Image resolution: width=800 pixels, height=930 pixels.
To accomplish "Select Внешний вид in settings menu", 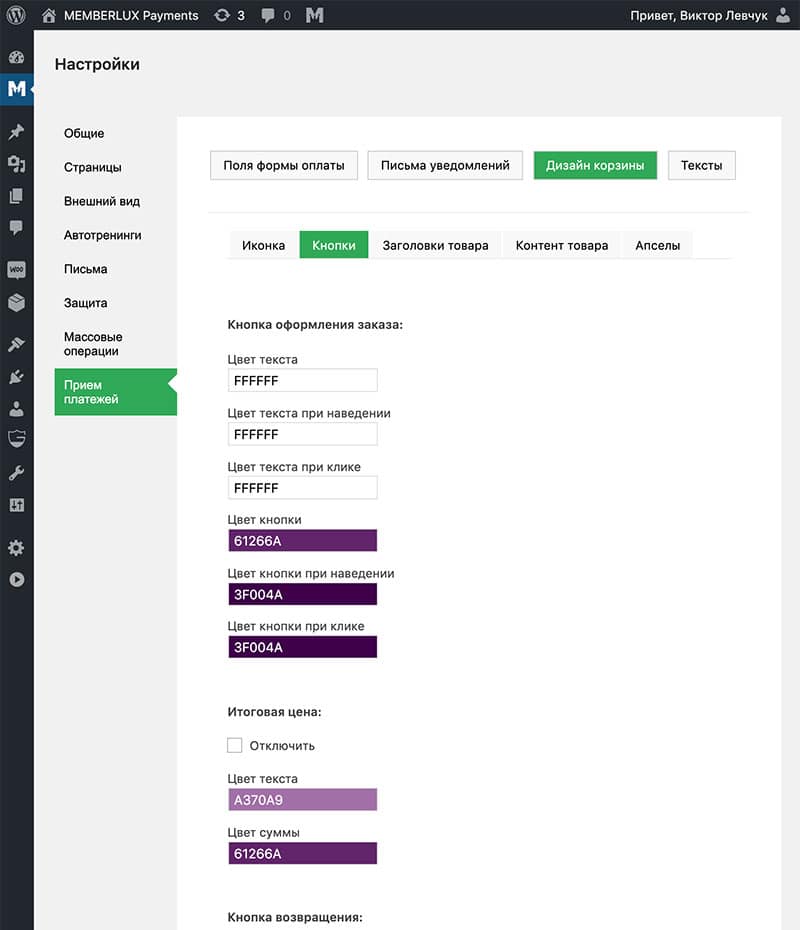I will [x=102, y=201].
